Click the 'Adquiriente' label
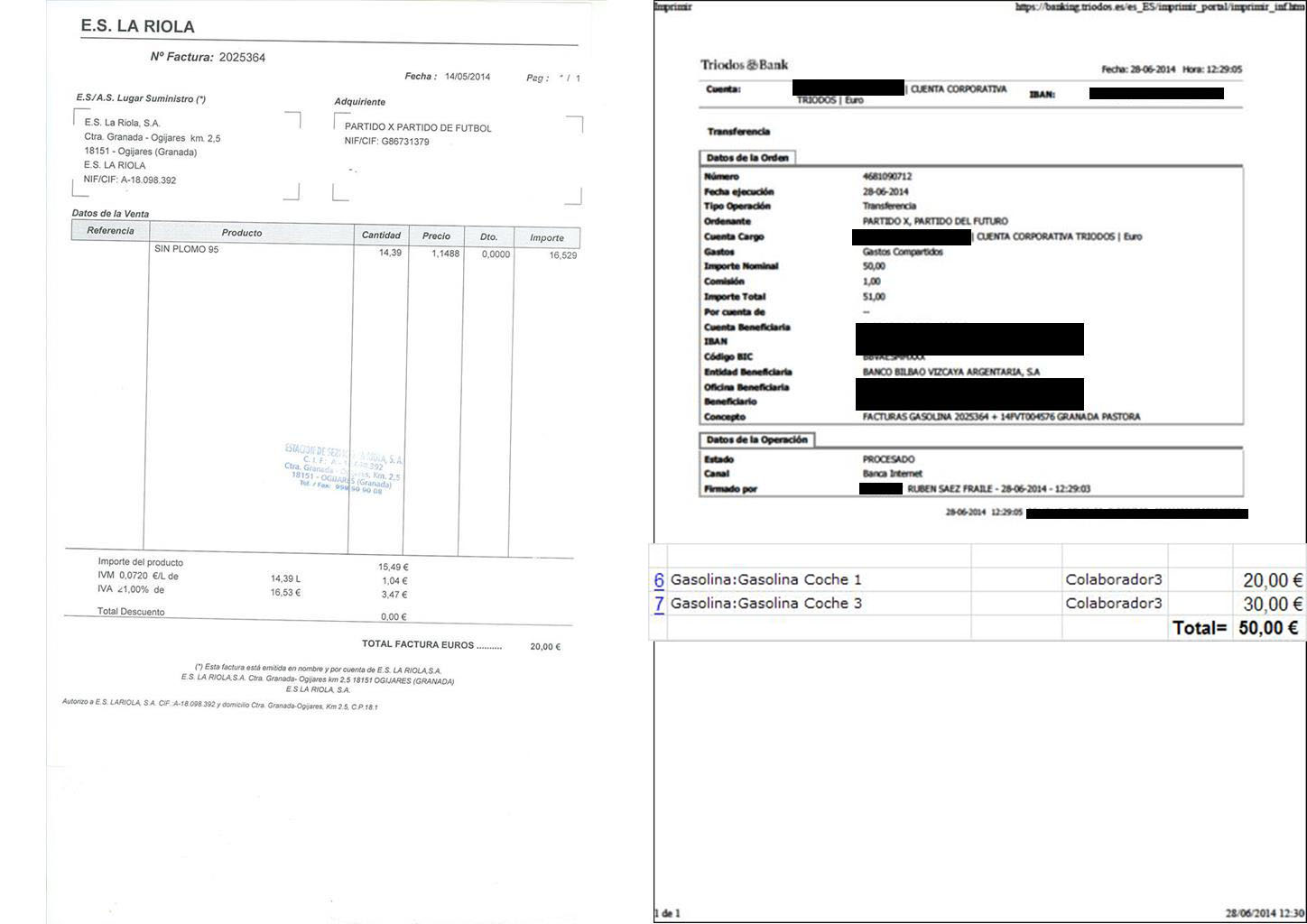Screen dimensions: 1307x924 359,102
